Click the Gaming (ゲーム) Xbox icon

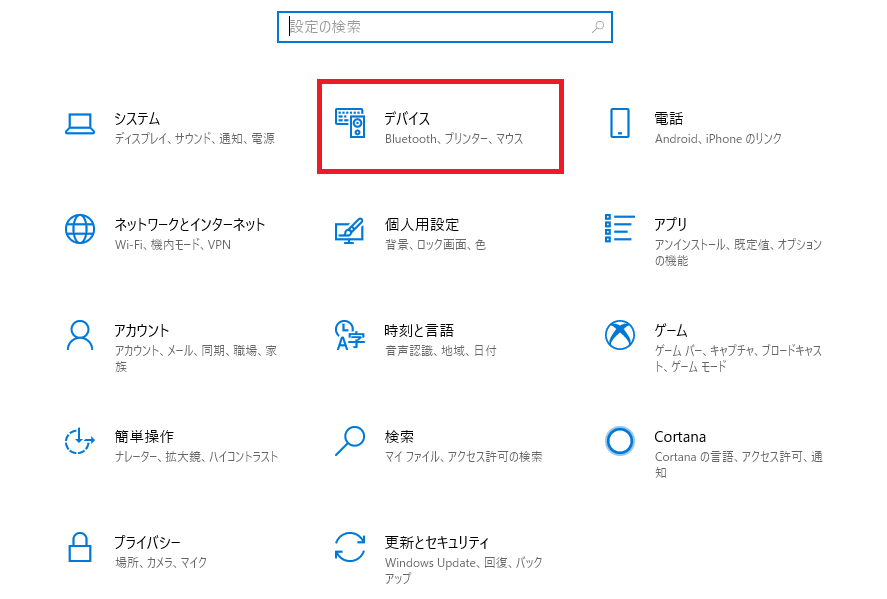620,335
